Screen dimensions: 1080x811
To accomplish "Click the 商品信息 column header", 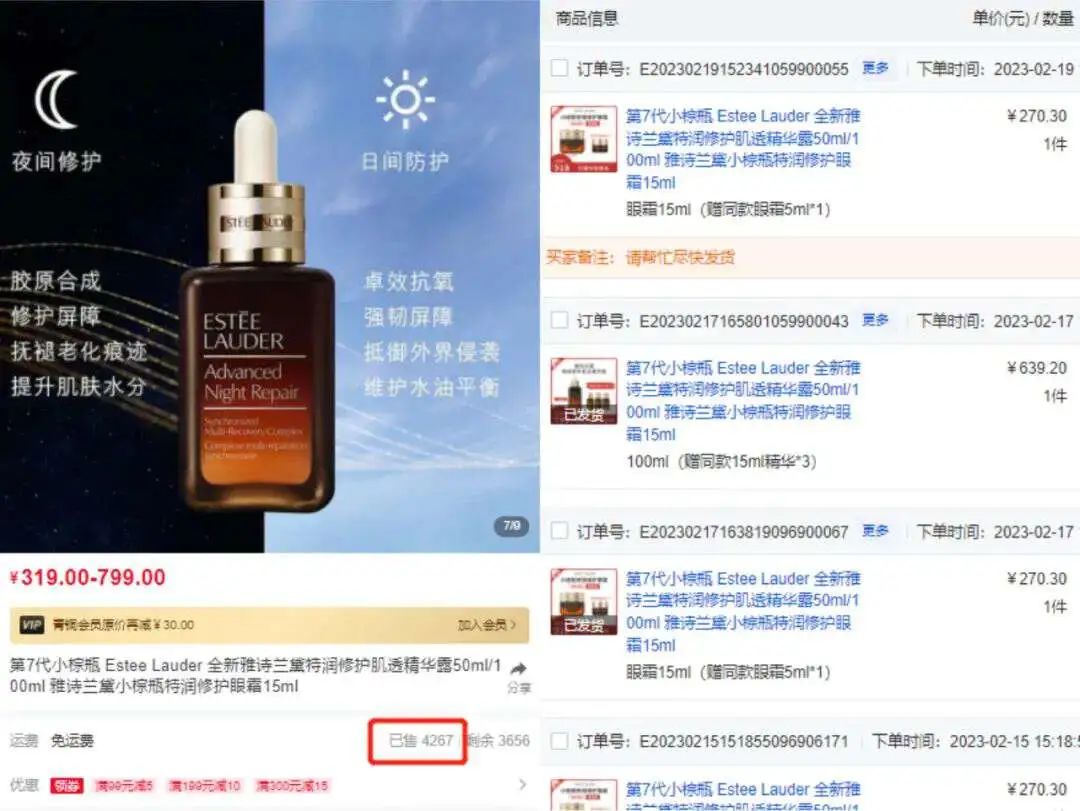I will pyautogui.click(x=587, y=19).
